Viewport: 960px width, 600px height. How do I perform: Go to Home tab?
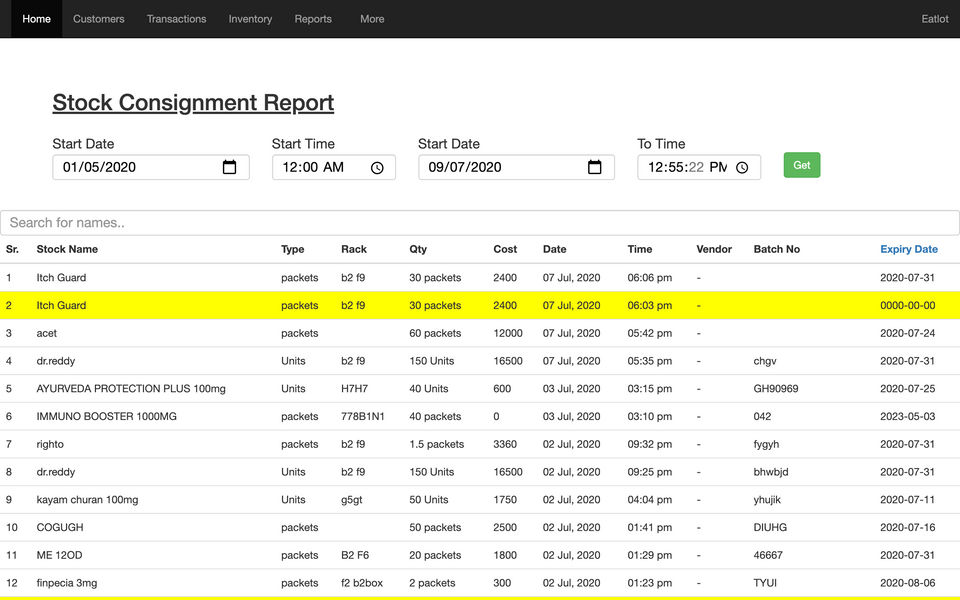click(37, 19)
